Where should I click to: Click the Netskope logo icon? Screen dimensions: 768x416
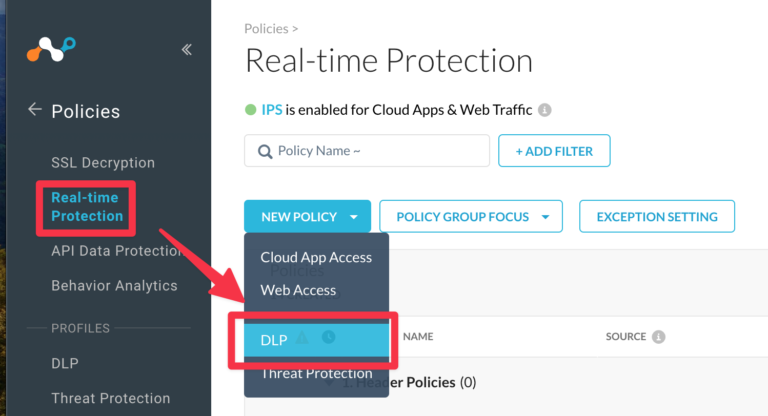51,49
